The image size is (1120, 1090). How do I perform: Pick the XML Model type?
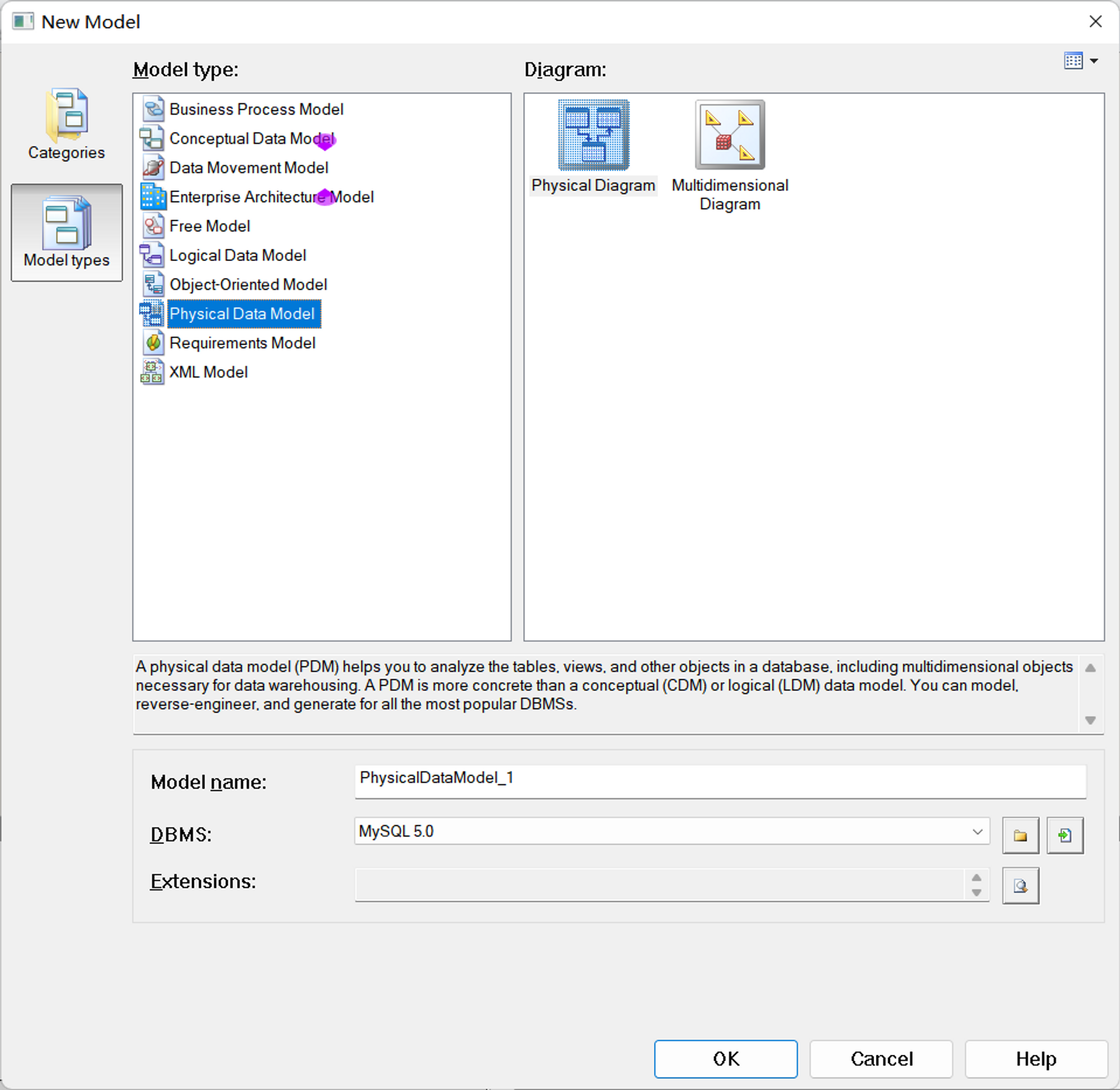click(208, 372)
